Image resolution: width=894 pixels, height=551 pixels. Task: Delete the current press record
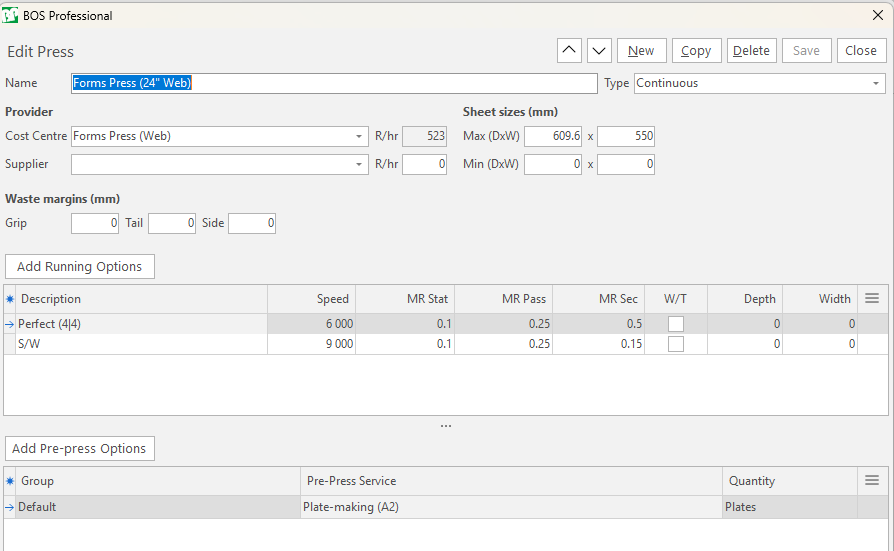pos(751,51)
